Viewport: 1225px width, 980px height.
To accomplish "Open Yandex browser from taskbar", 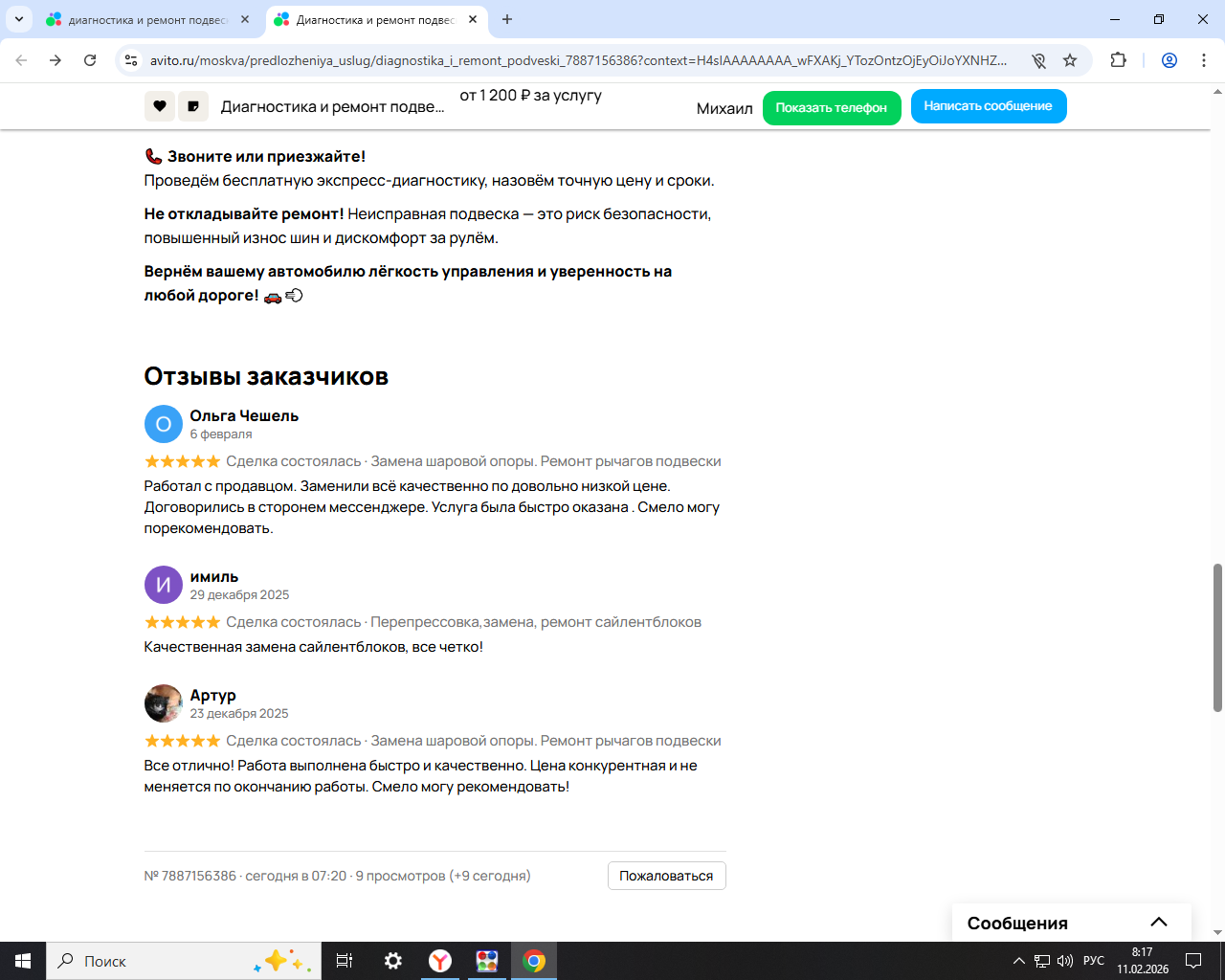I will [440, 961].
